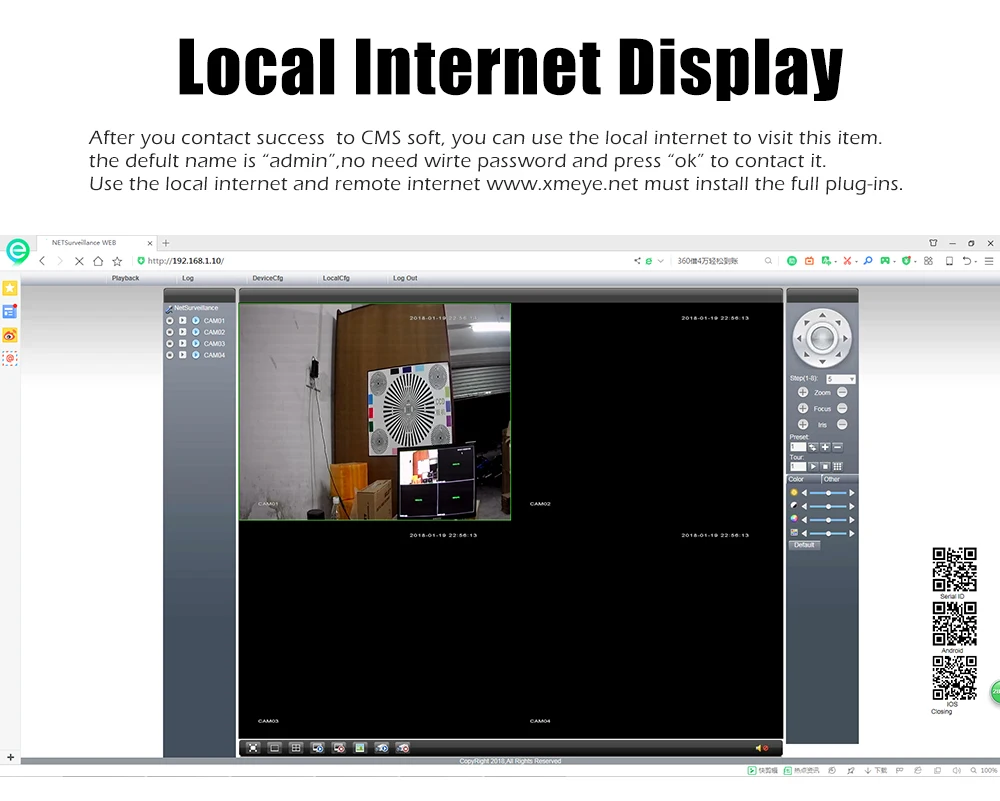Increase Focus with the plus button

pyautogui.click(x=803, y=408)
